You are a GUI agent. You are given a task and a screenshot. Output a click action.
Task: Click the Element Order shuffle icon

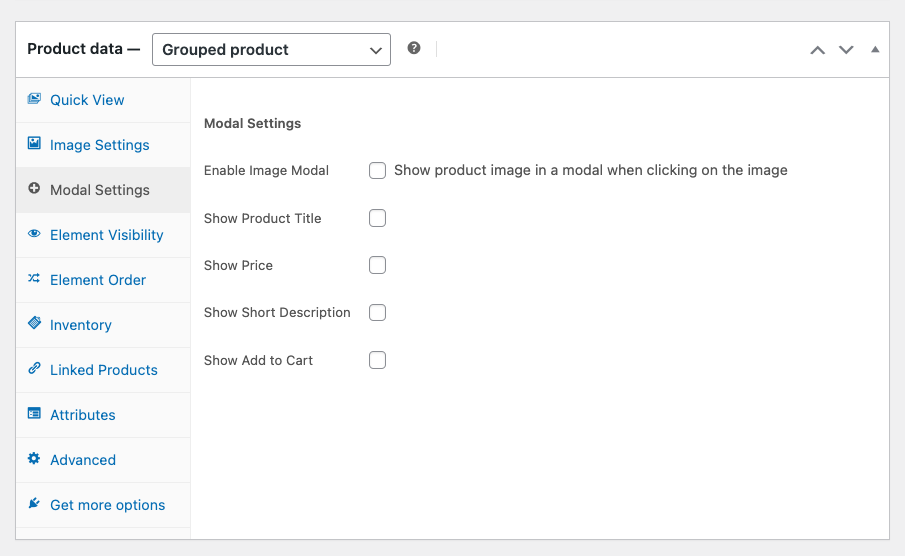34,279
